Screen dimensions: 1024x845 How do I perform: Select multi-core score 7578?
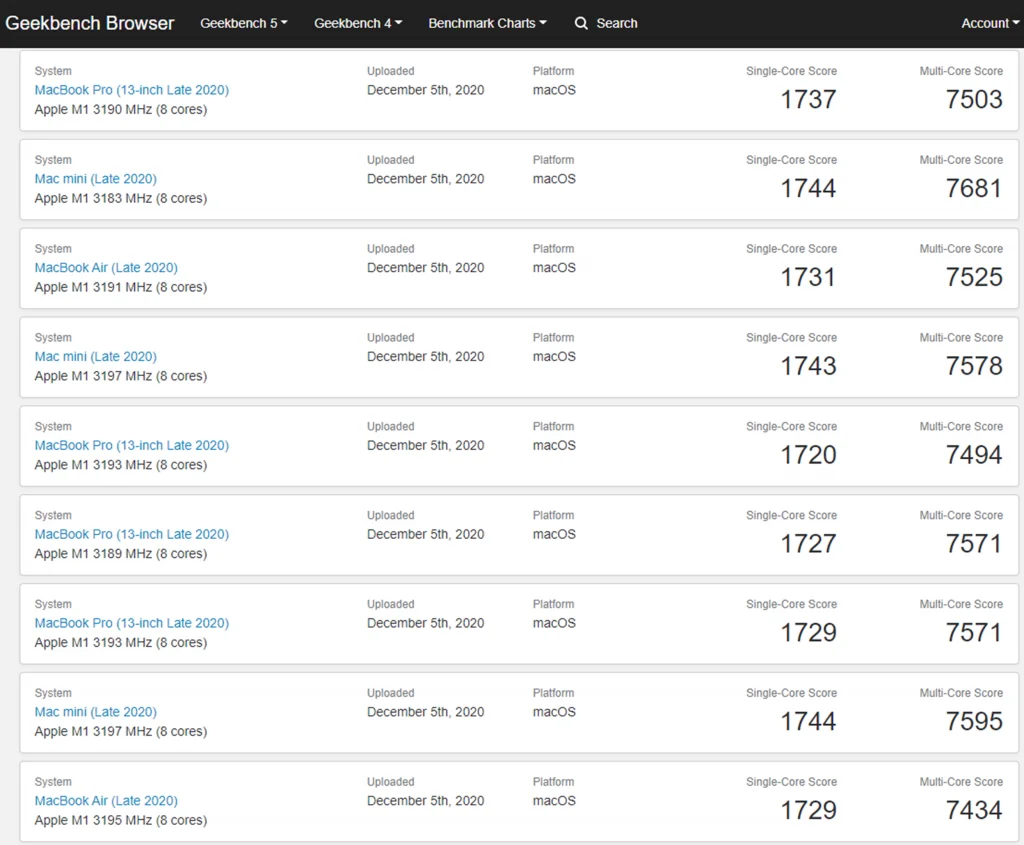[x=974, y=366]
